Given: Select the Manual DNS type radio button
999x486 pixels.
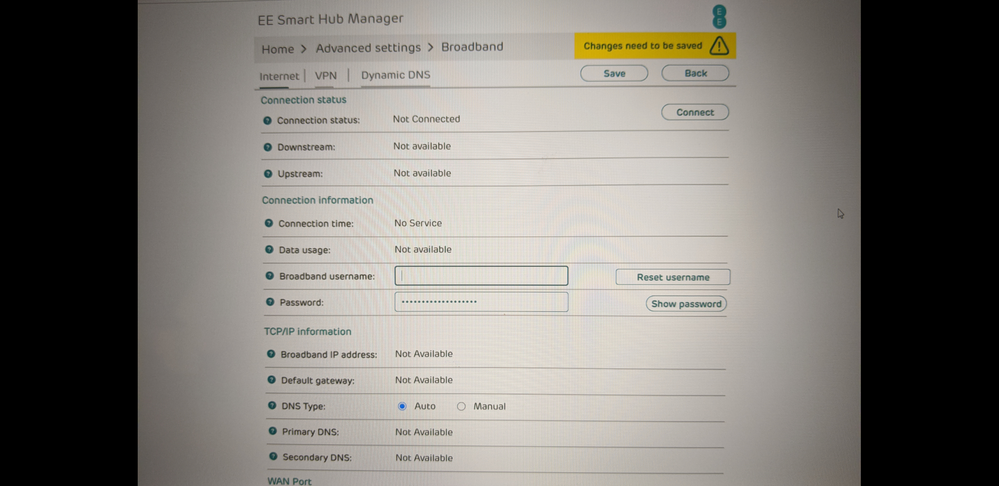Looking at the screenshot, I should point(461,406).
